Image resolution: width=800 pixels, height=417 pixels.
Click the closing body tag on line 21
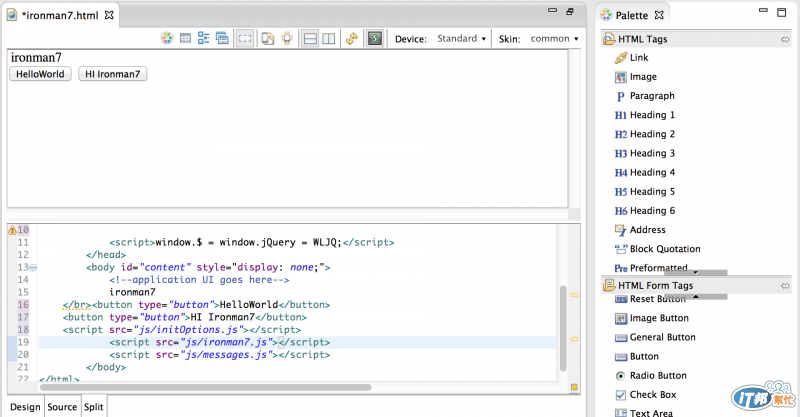[106, 367]
